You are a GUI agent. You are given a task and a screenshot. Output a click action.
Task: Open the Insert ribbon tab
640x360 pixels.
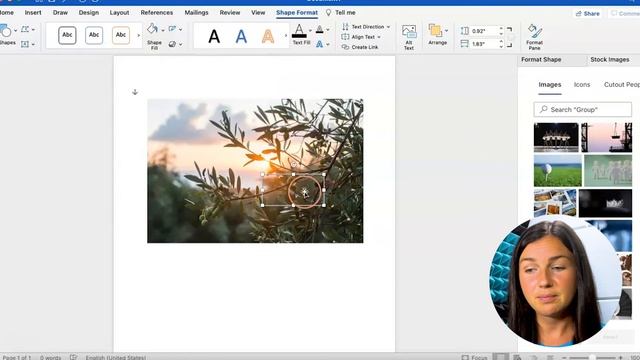point(33,13)
